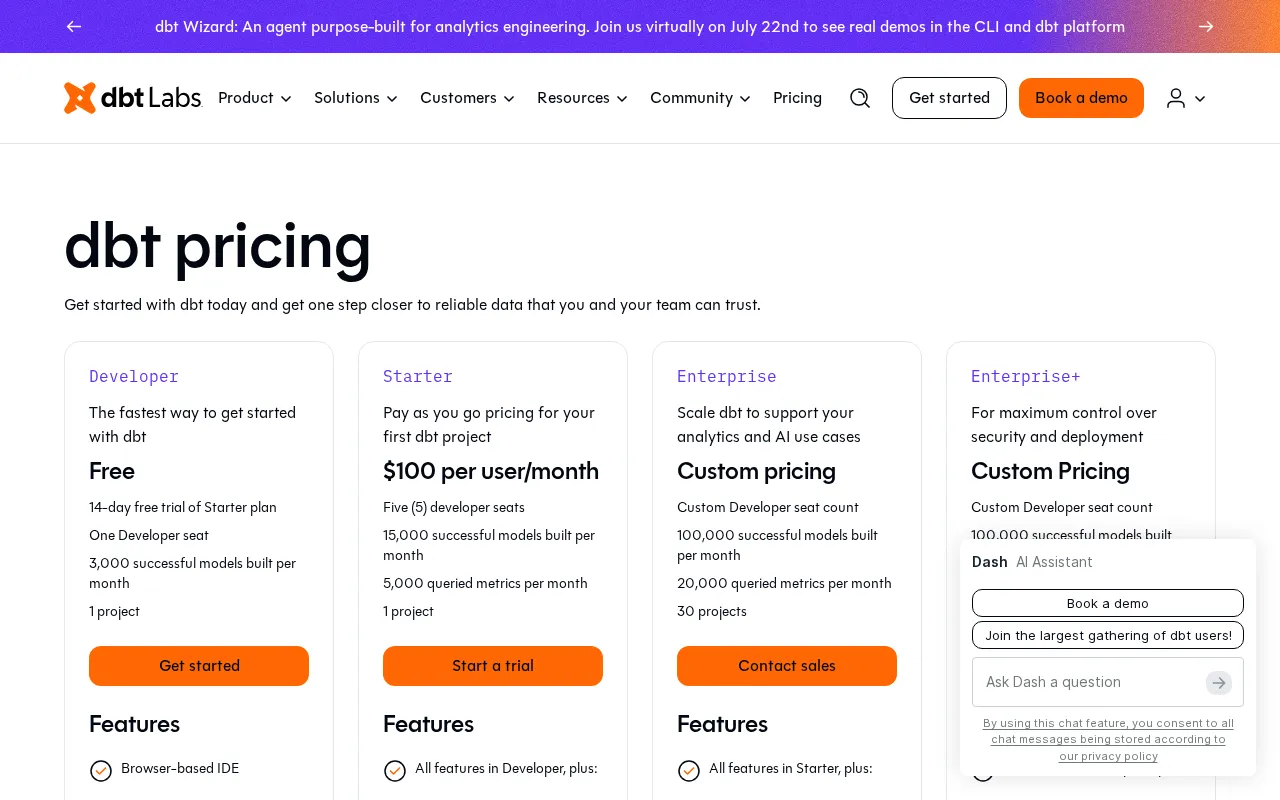This screenshot has width=1280, height=800.
Task: Click 20,000 queried metrics per month
Action: point(784,584)
